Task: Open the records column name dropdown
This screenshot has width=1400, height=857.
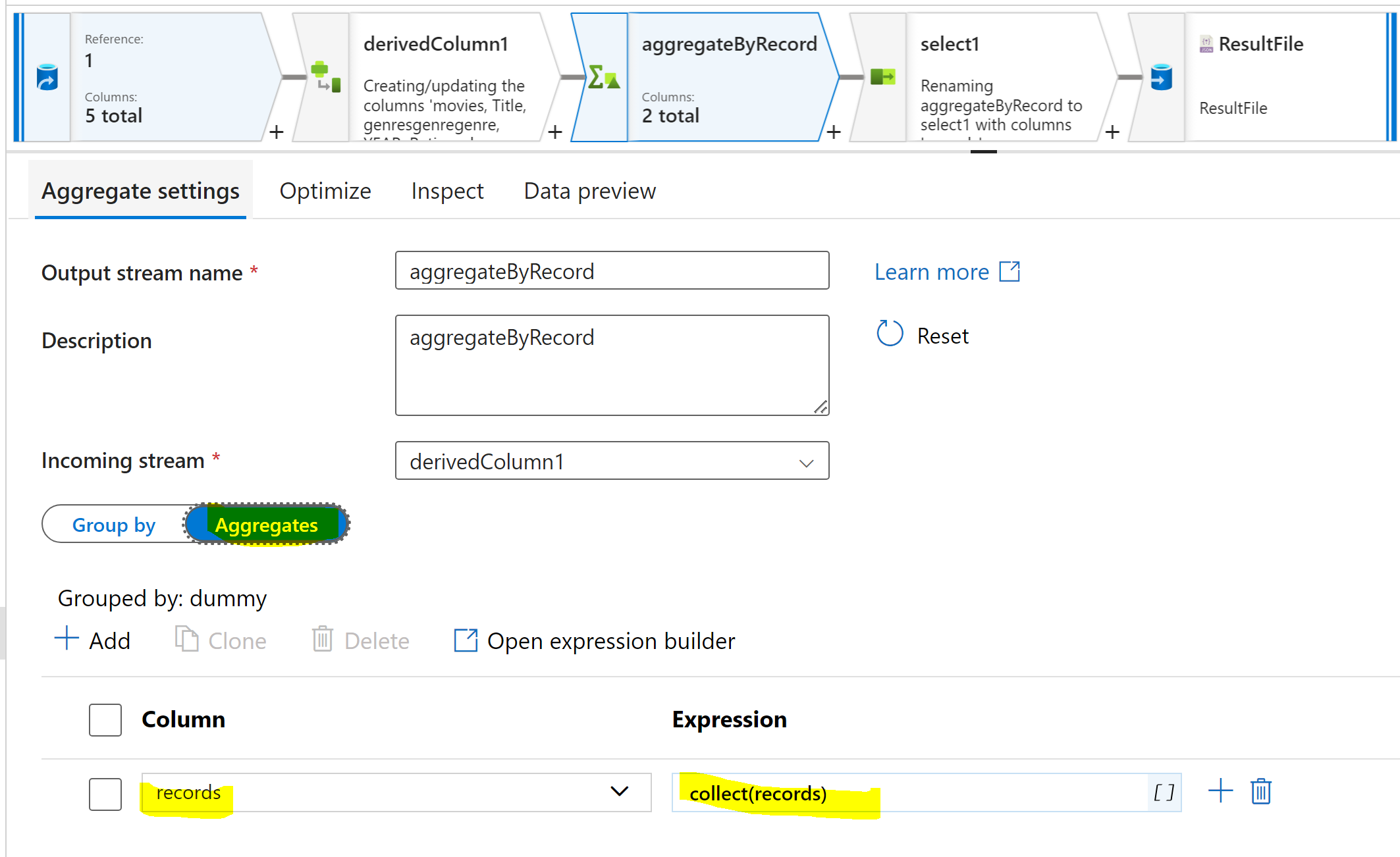Action: coord(619,791)
